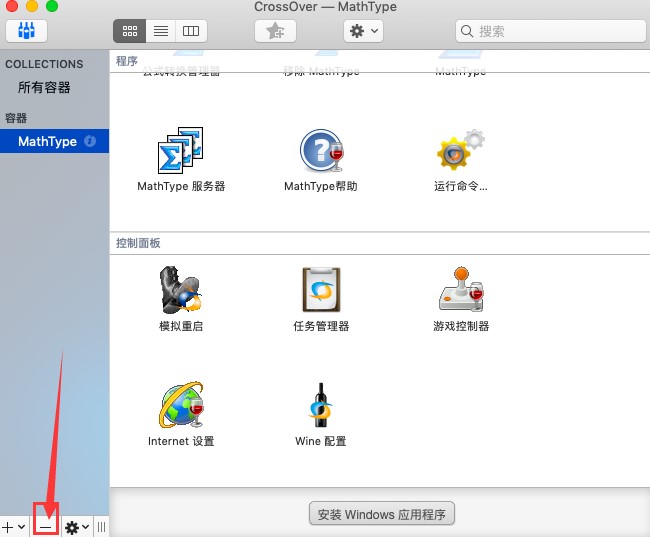650x537 pixels.
Task: Click the bottles icon in the toolbar
Action: click(27, 31)
